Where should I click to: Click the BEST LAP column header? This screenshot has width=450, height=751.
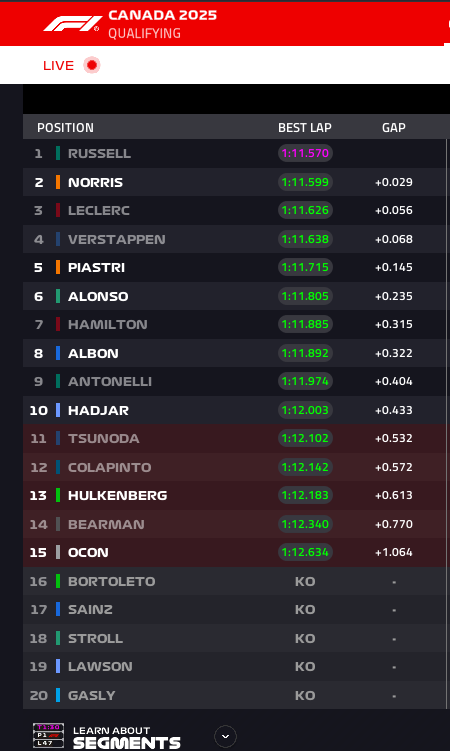(x=305, y=128)
